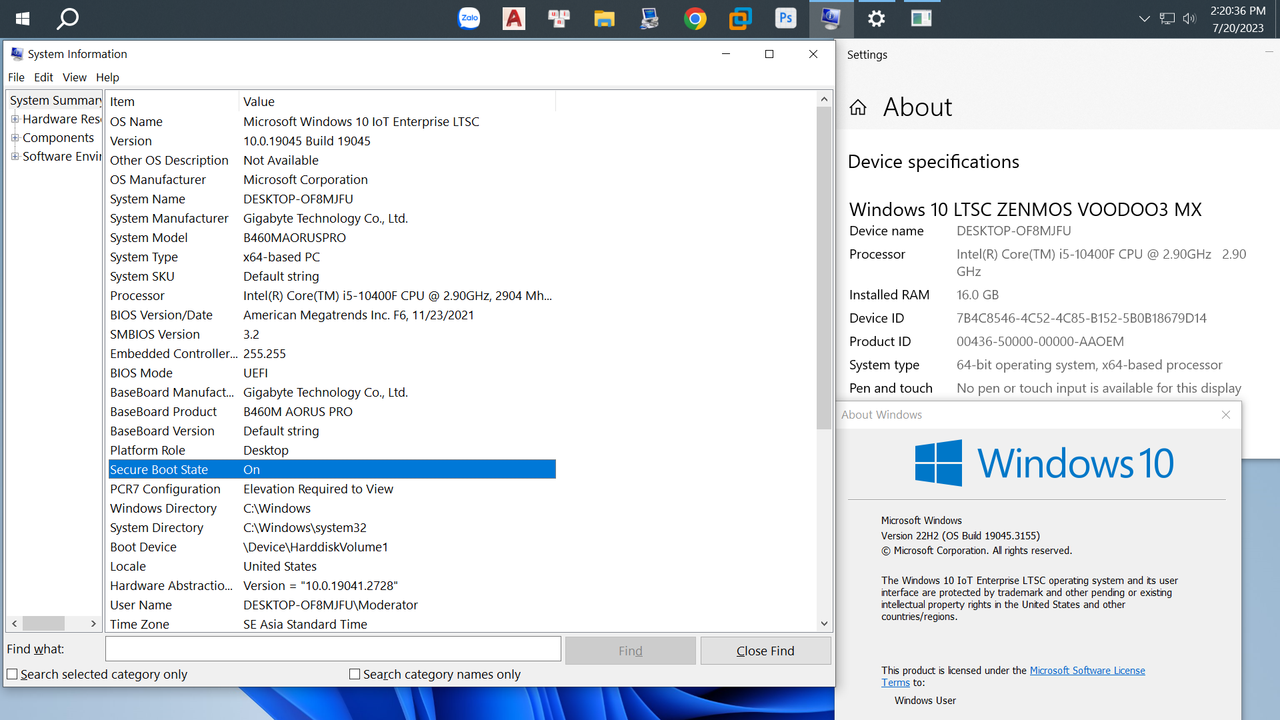
Task: Expand the Software Environment tree node
Action: [14, 156]
